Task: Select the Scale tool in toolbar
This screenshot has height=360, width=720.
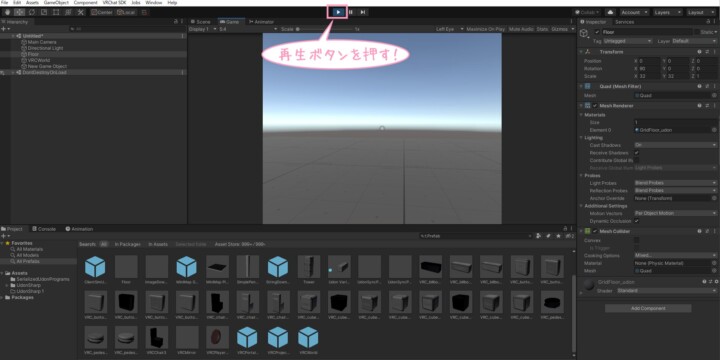Action: (44, 12)
